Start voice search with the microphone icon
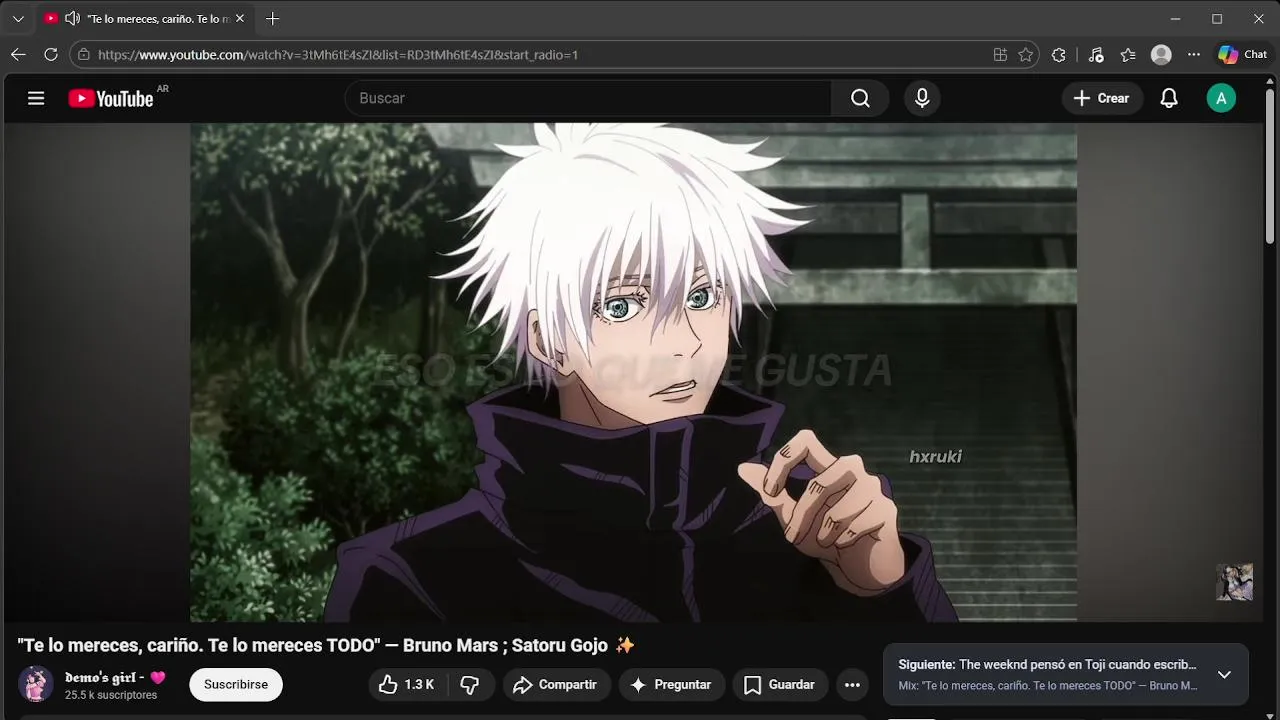1280x720 pixels. coord(922,98)
